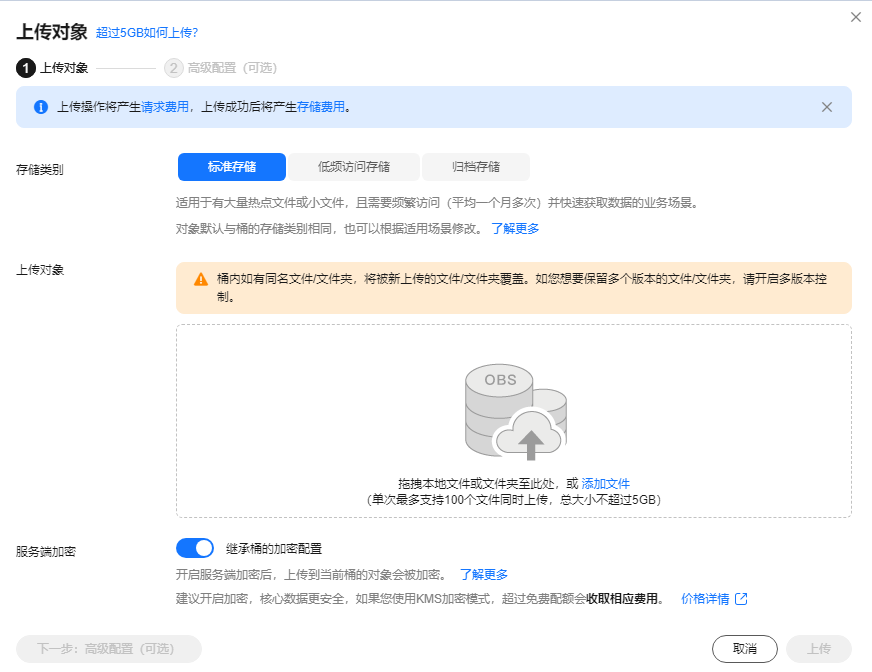Screen dimensions: 872x672
Task: Click step 2 circle 高级配置
Action: [174, 68]
